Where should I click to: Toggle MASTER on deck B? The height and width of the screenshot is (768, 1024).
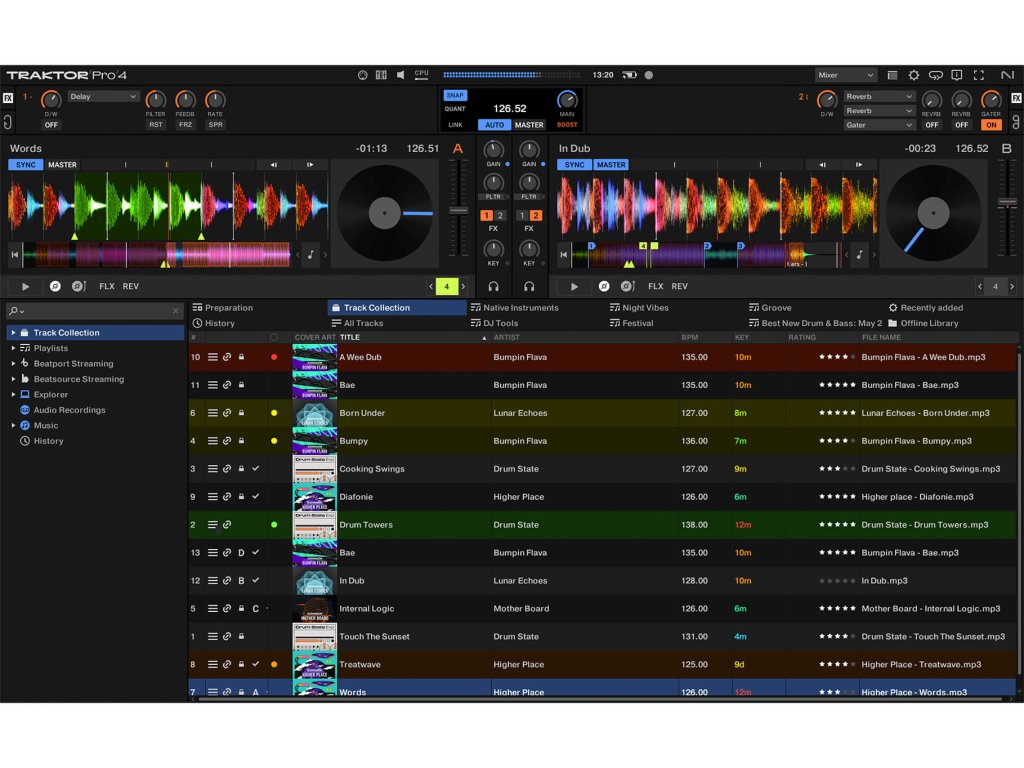click(x=611, y=165)
